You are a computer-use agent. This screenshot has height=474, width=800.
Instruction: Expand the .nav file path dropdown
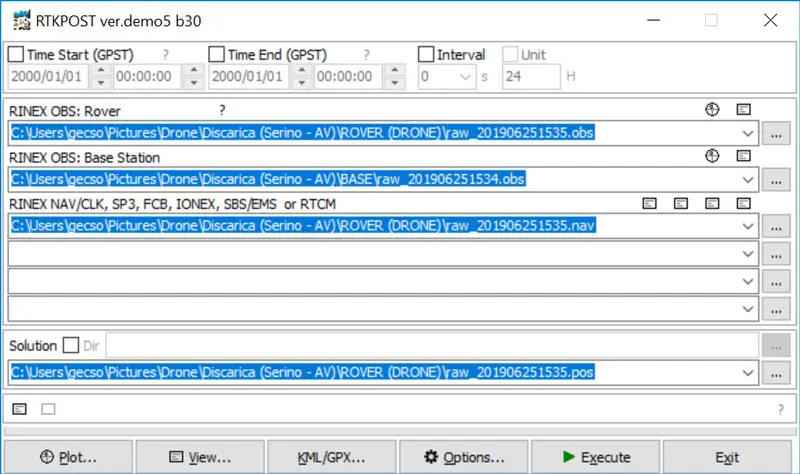tap(747, 226)
